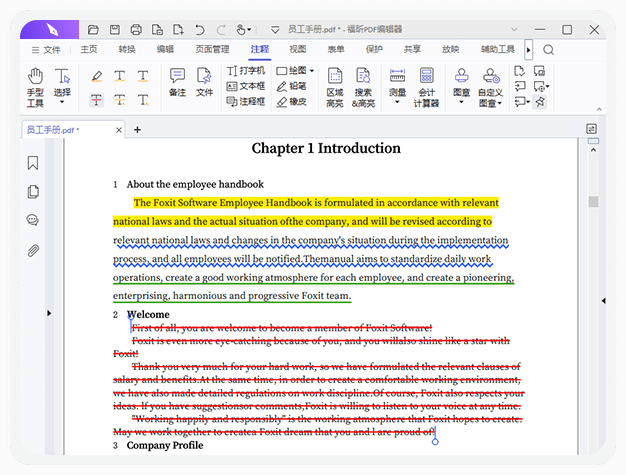Expand the Measure (测量) dropdown arrow
Image resolution: width=626 pixels, height=475 pixels.
397,102
